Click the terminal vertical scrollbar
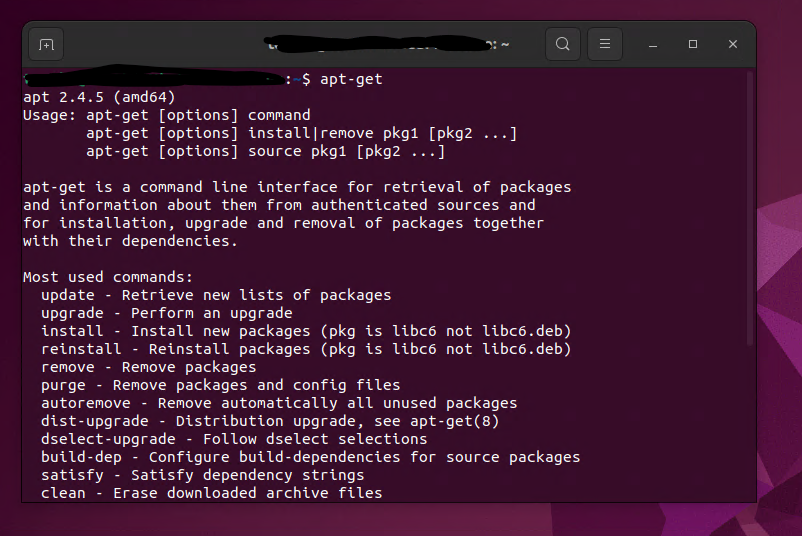 pyautogui.click(x=750, y=209)
